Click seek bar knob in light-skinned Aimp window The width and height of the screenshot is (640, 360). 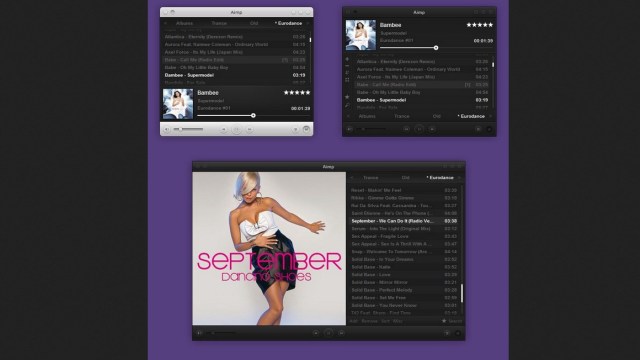tap(253, 116)
